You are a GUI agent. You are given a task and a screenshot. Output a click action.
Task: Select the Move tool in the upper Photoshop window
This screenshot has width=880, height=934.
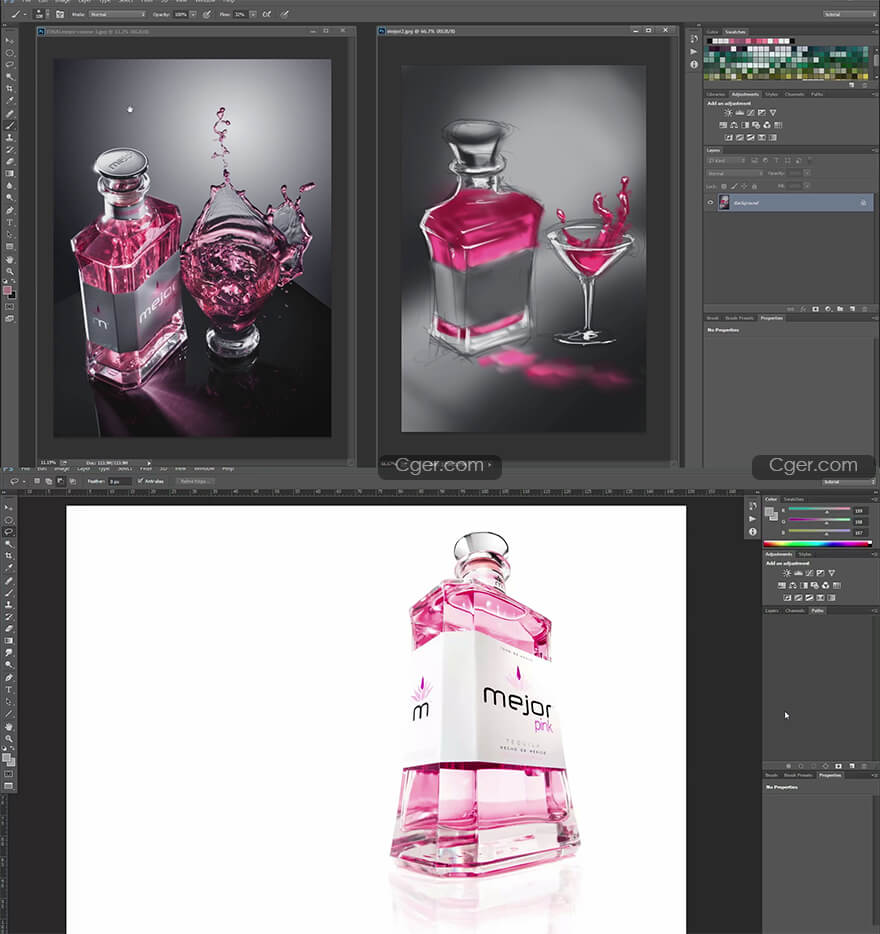tap(10, 41)
